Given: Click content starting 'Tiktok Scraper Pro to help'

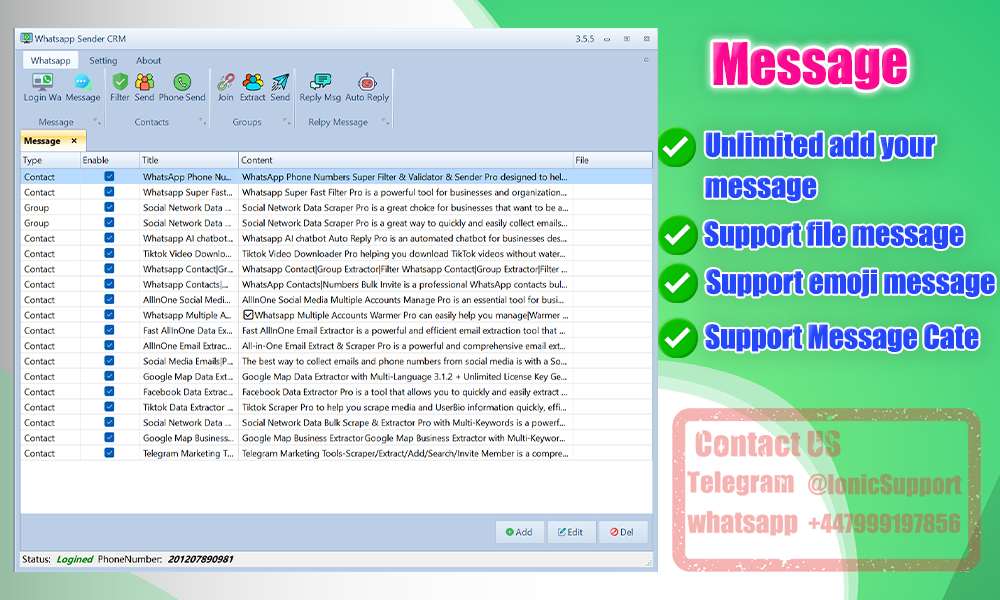Looking at the screenshot, I should tap(404, 407).
